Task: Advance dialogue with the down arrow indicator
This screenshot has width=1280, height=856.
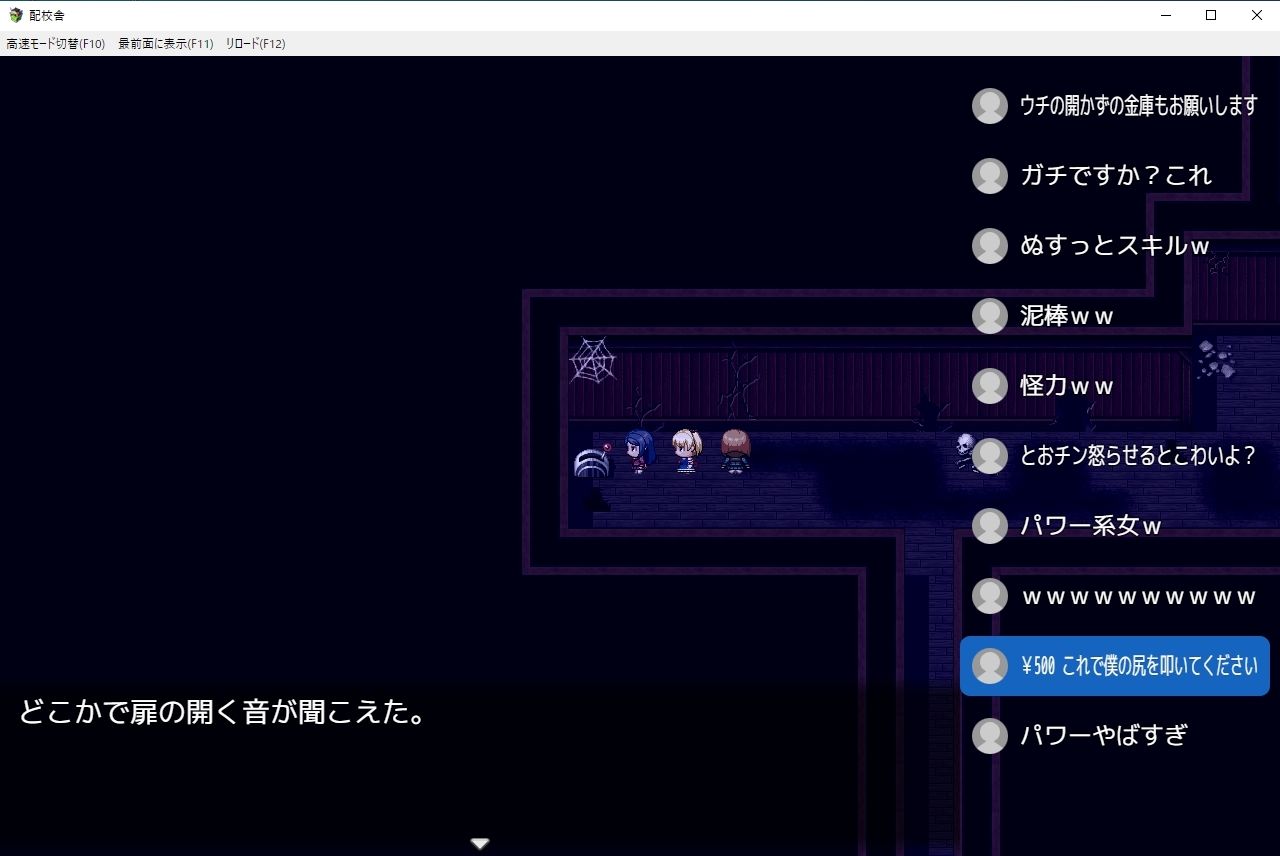Action: (480, 844)
